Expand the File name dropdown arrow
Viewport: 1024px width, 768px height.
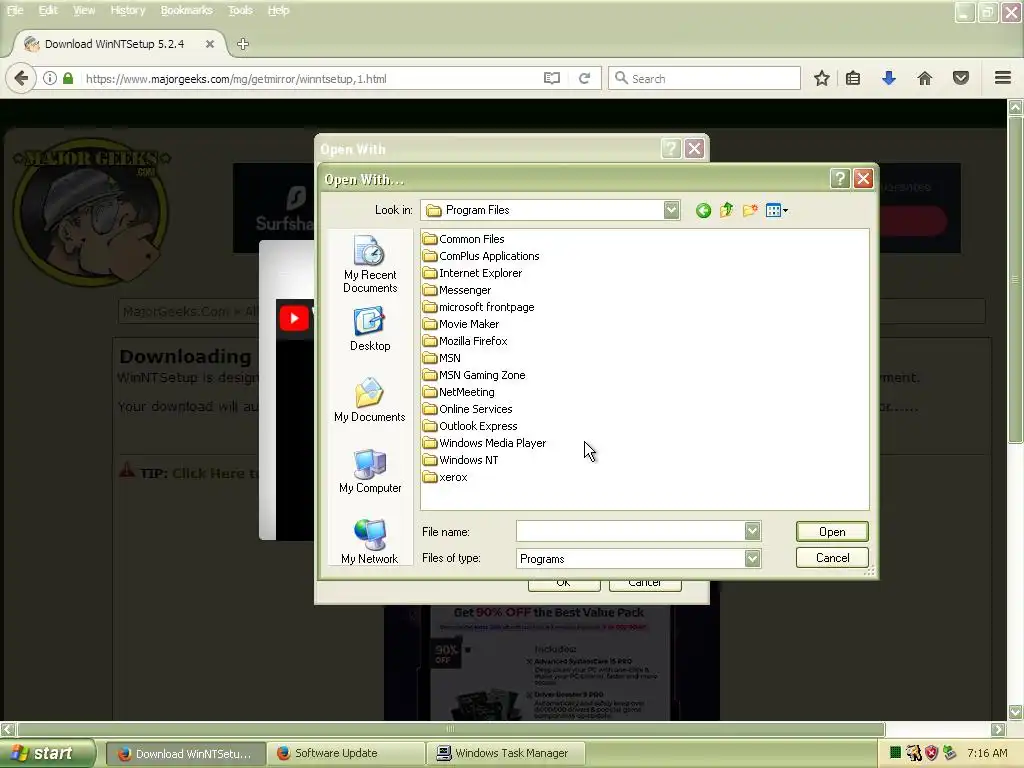[x=752, y=531]
